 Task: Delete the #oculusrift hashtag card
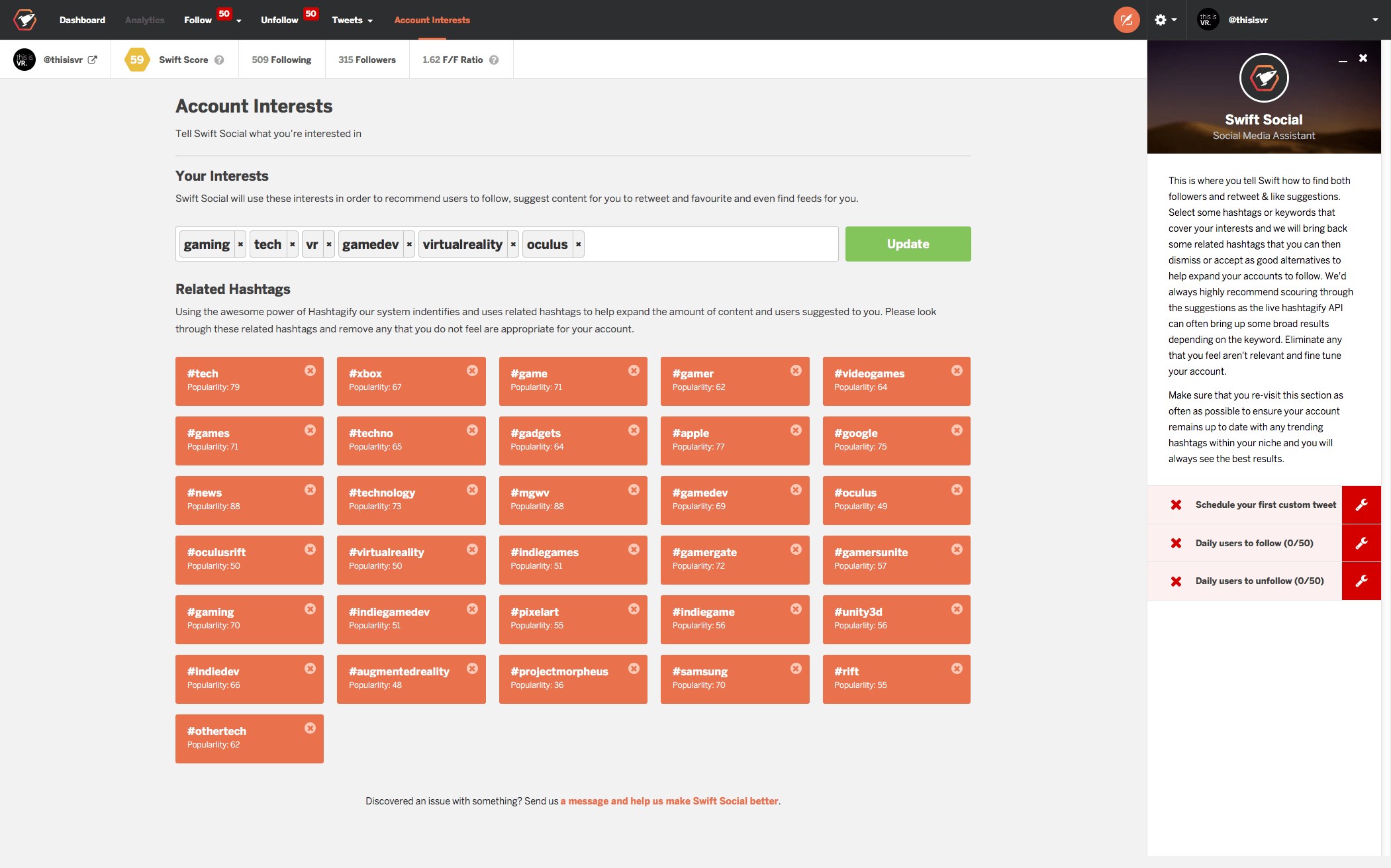(x=310, y=550)
